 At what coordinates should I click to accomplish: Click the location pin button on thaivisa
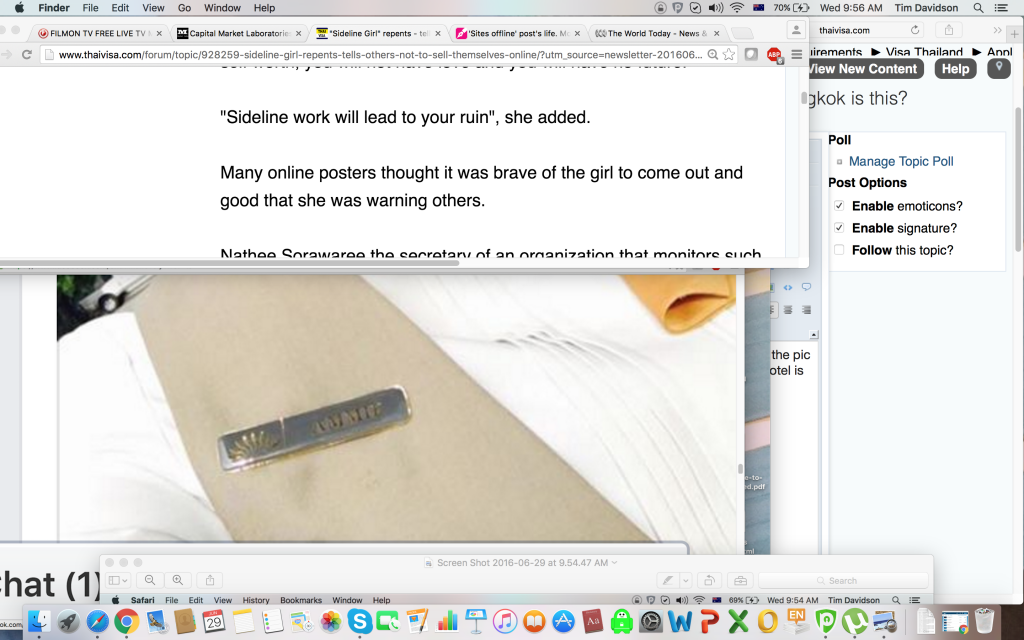(999, 68)
